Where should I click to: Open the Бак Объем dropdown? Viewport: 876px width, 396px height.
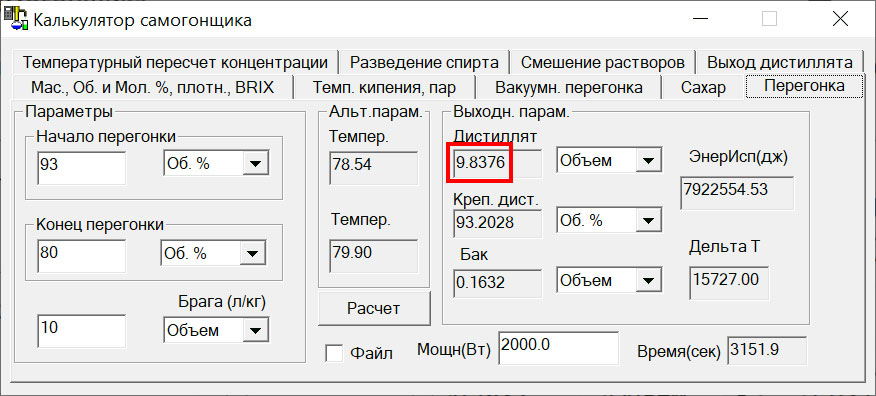coord(648,280)
